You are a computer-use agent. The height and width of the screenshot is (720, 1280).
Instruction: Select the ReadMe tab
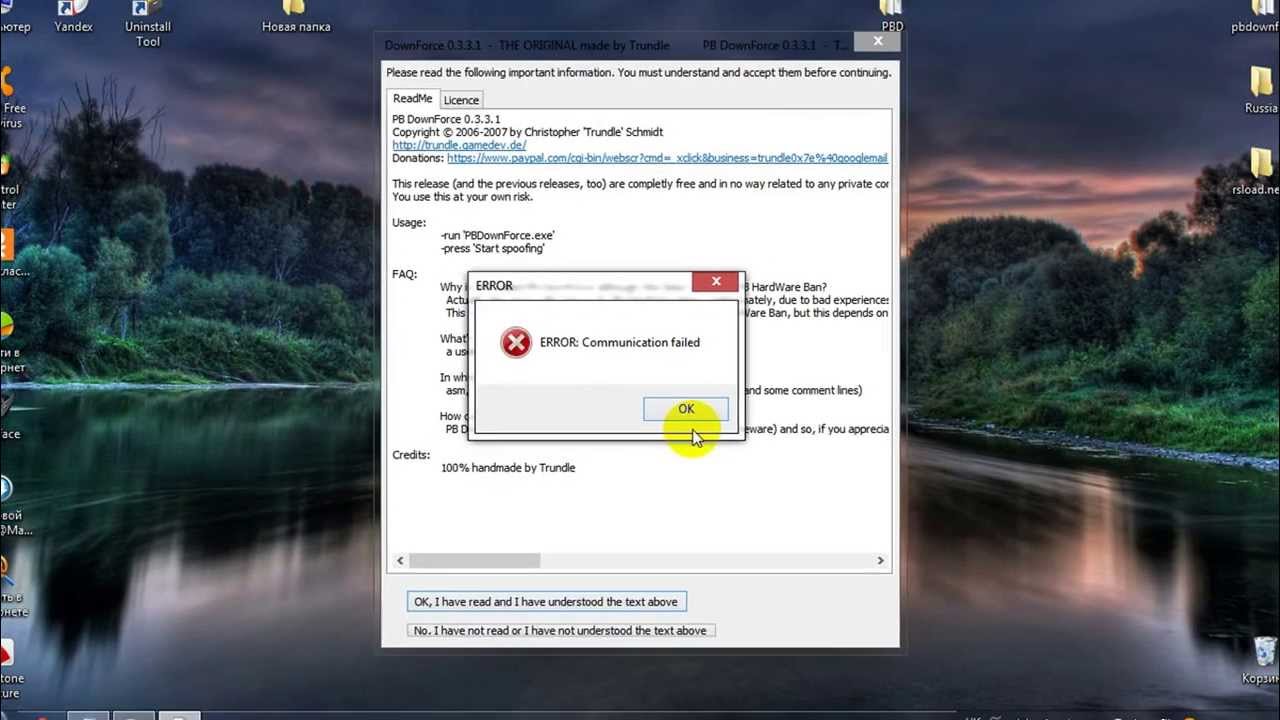pyautogui.click(x=412, y=99)
